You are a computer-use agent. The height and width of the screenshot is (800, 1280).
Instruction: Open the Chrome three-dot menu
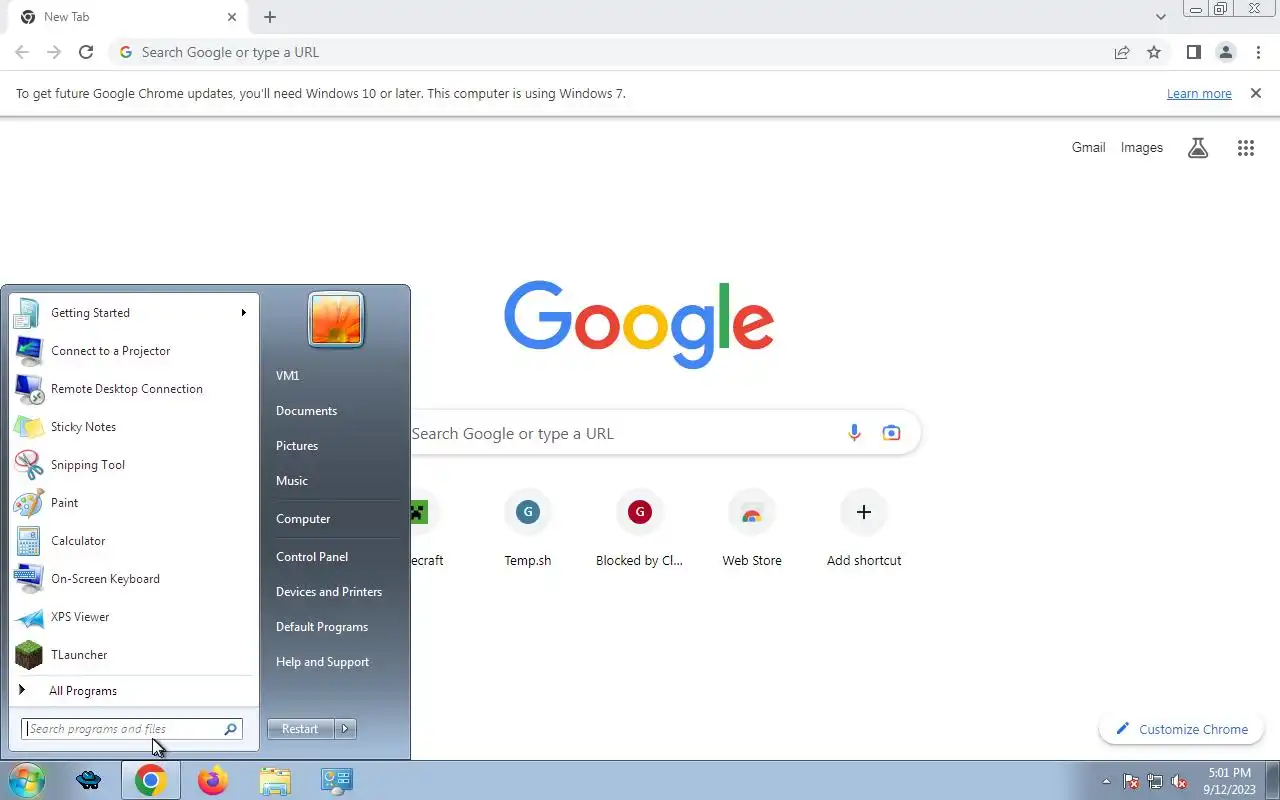coord(1257,52)
